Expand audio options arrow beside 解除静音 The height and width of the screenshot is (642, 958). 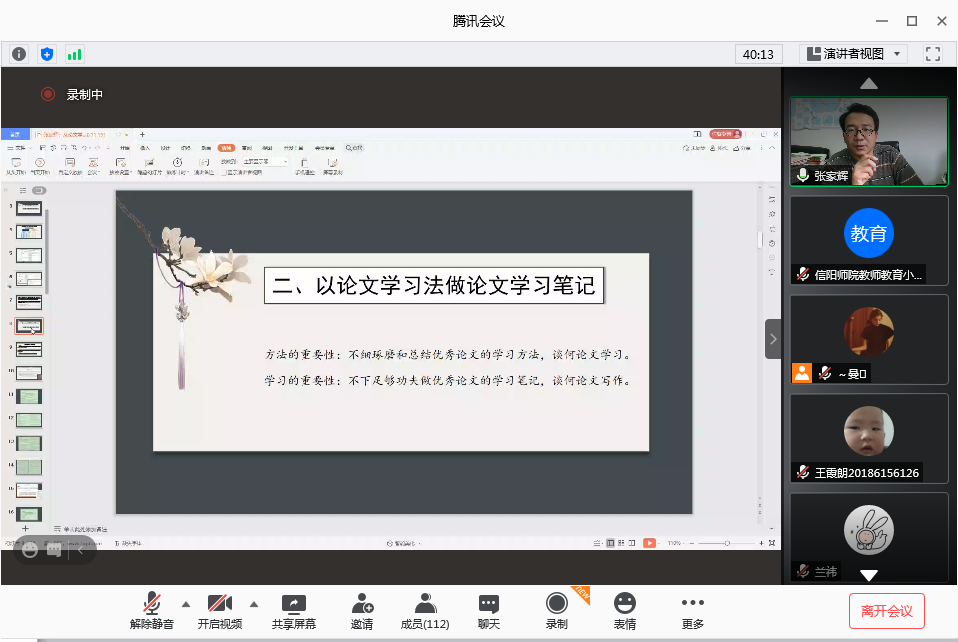pos(185,604)
